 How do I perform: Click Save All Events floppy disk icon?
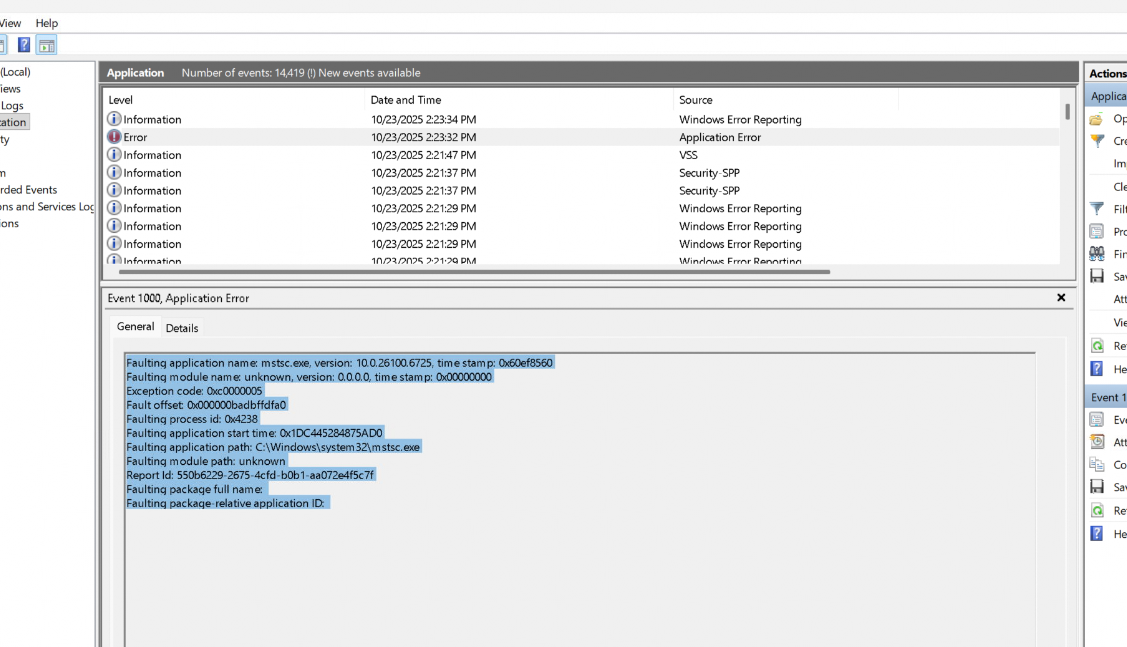coord(1097,276)
